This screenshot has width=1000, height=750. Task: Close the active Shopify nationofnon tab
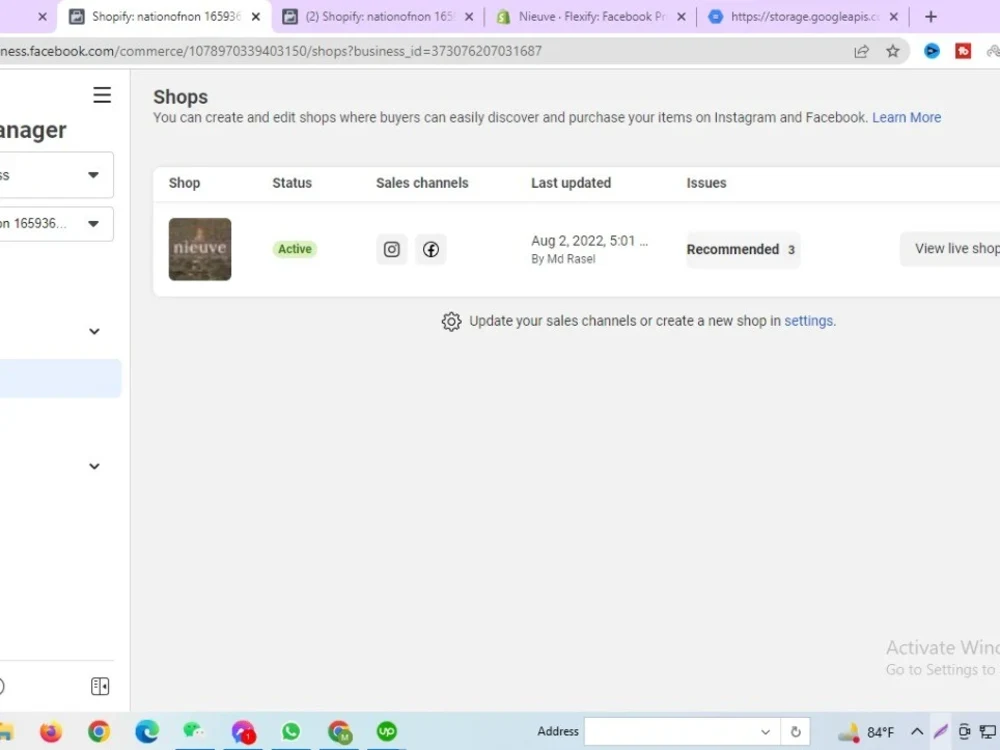pos(256,17)
